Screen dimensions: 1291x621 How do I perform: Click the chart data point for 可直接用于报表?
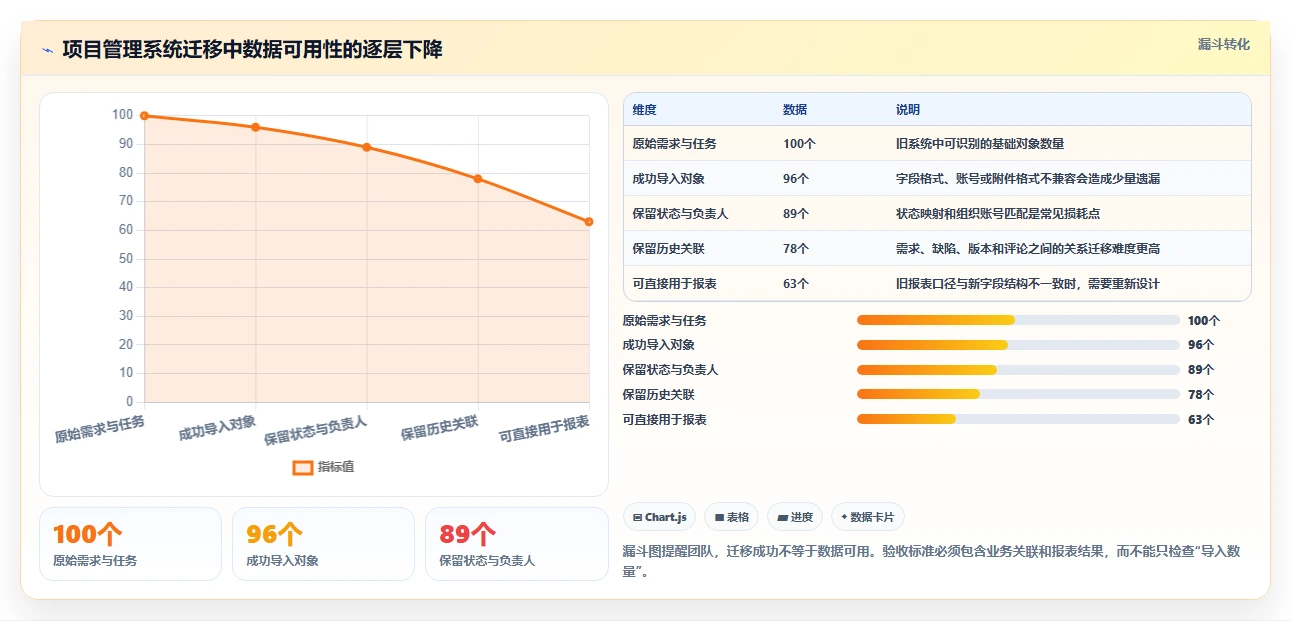click(x=589, y=222)
